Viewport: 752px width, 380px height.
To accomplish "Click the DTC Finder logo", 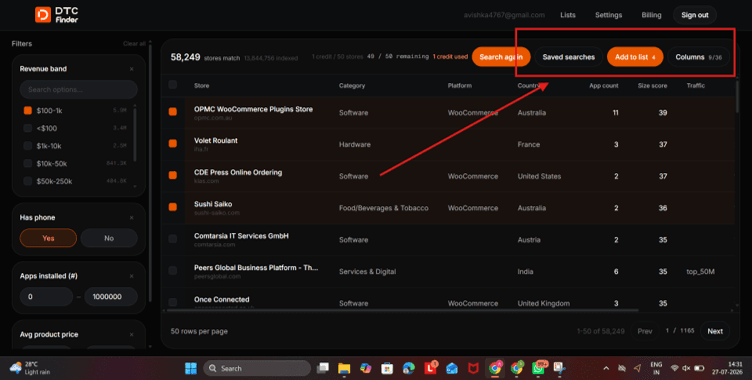I will tap(57, 15).
